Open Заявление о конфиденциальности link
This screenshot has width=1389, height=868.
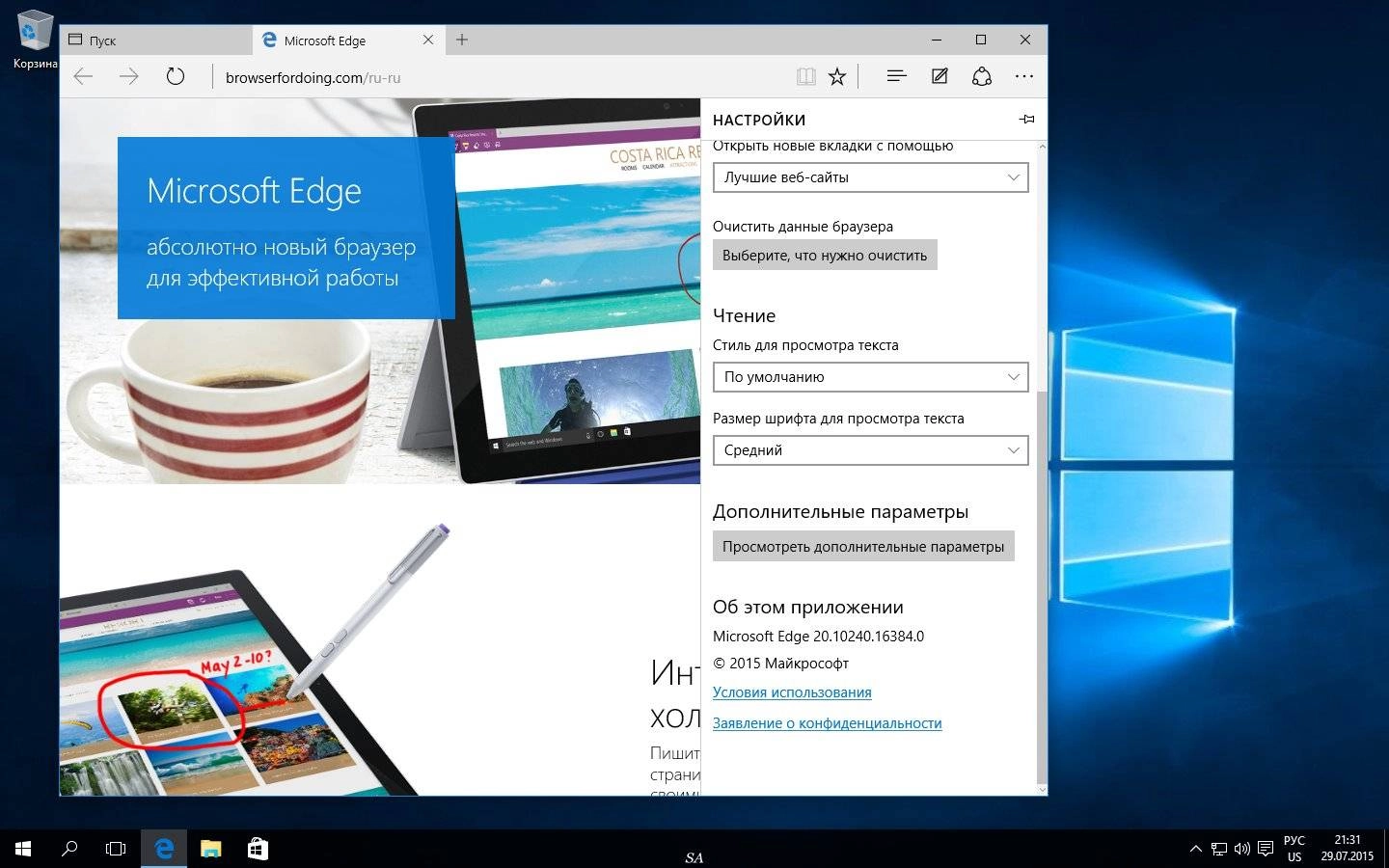point(828,723)
